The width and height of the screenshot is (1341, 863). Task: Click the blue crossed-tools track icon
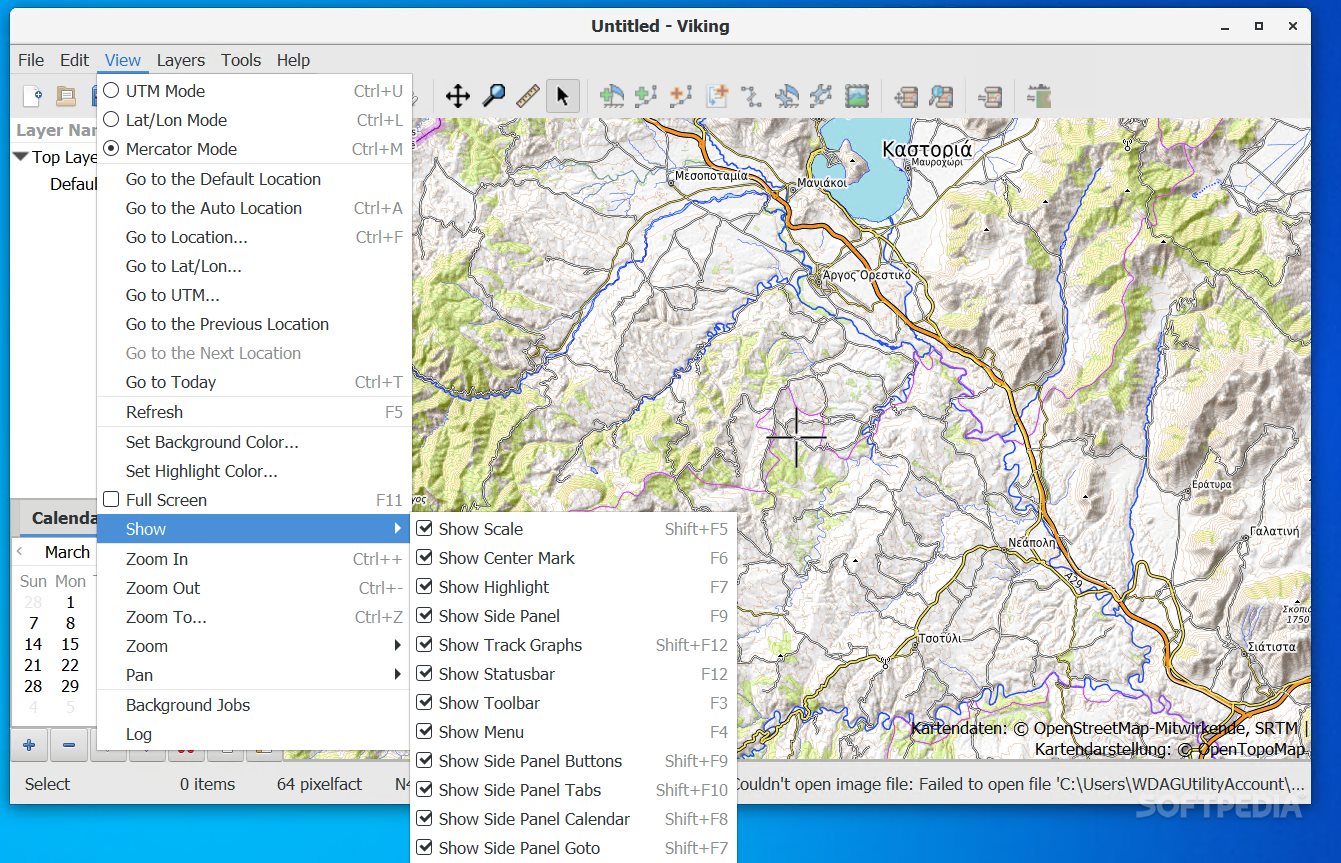tap(821, 96)
